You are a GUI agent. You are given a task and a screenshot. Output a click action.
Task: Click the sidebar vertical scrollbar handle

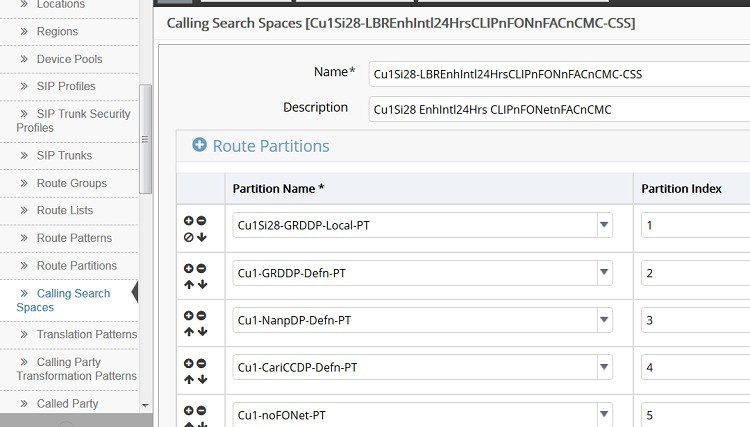coord(145,139)
